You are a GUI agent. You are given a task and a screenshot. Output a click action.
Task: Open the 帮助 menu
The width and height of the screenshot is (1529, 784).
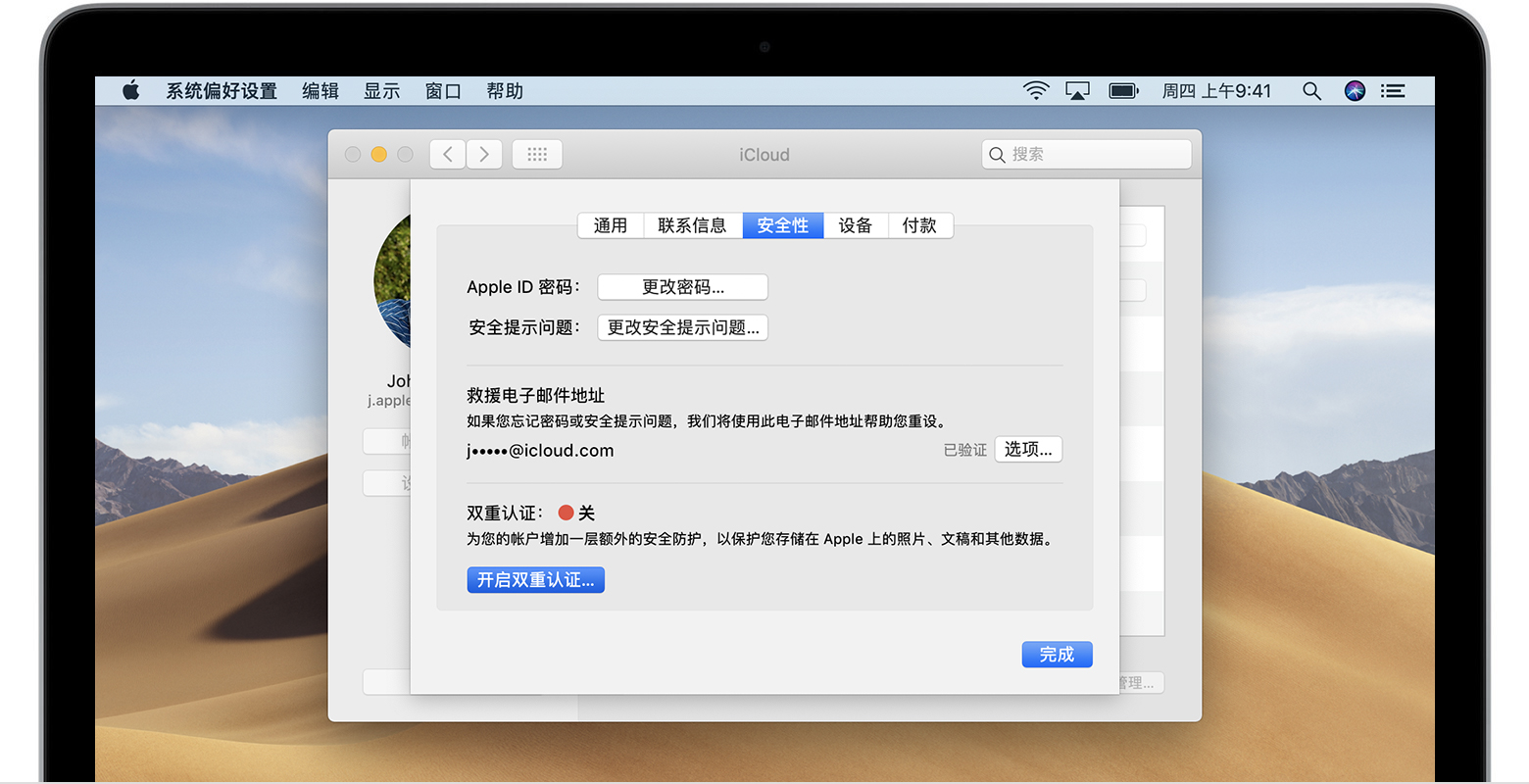tap(505, 91)
